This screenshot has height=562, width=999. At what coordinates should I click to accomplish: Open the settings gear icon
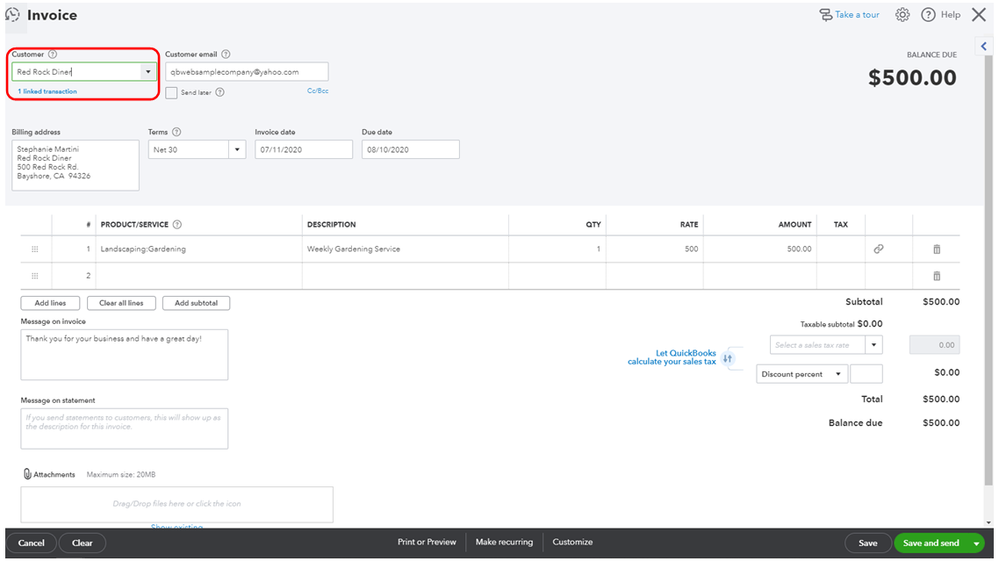click(x=902, y=15)
